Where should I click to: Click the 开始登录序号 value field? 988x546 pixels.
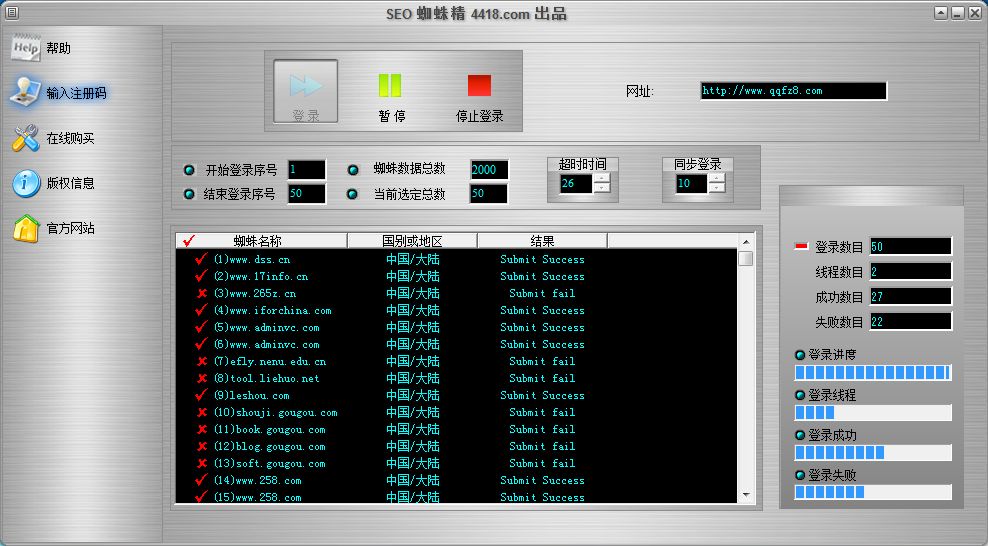click(307, 169)
